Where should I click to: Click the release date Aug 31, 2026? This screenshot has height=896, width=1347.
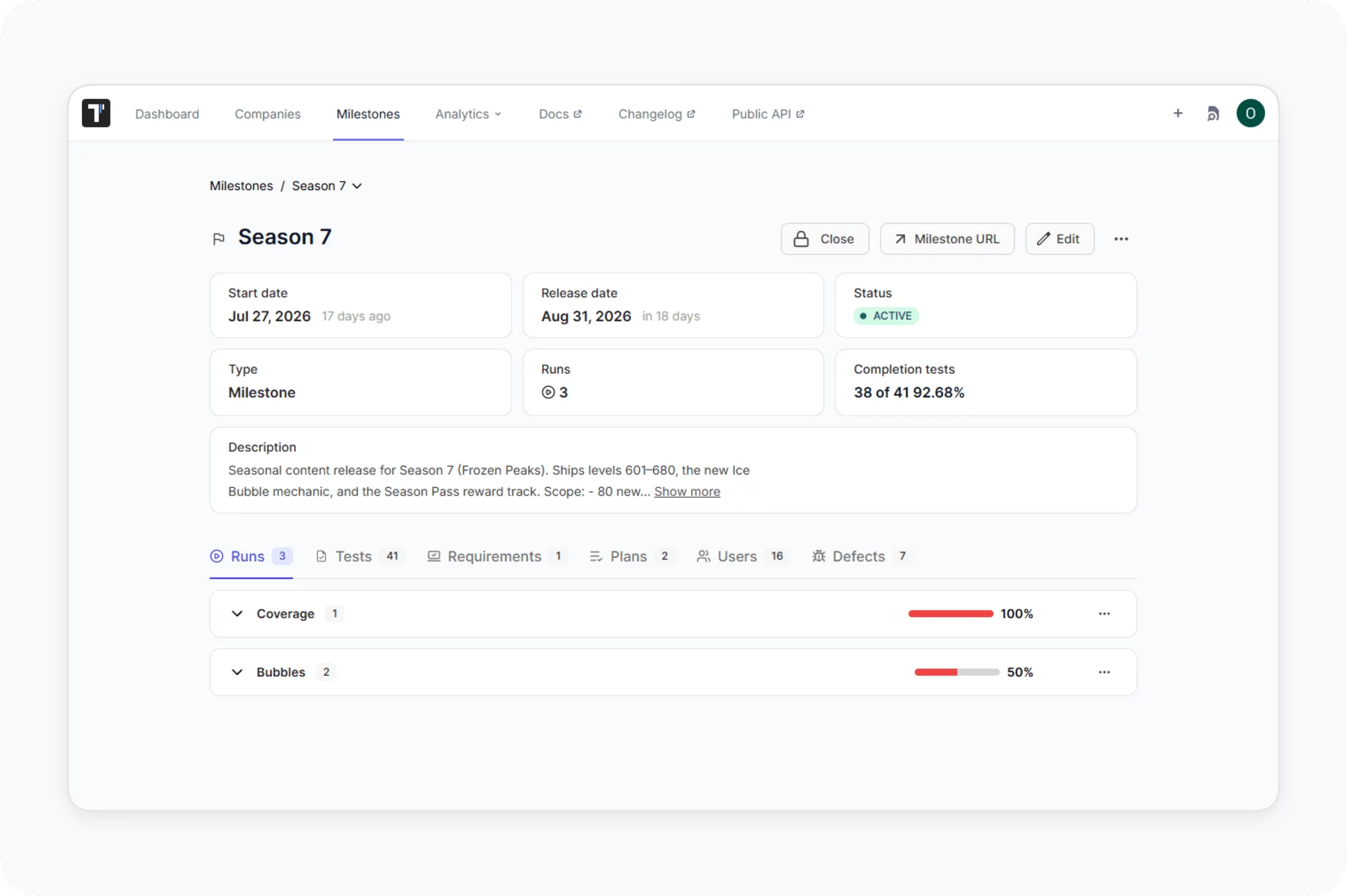[586, 316]
